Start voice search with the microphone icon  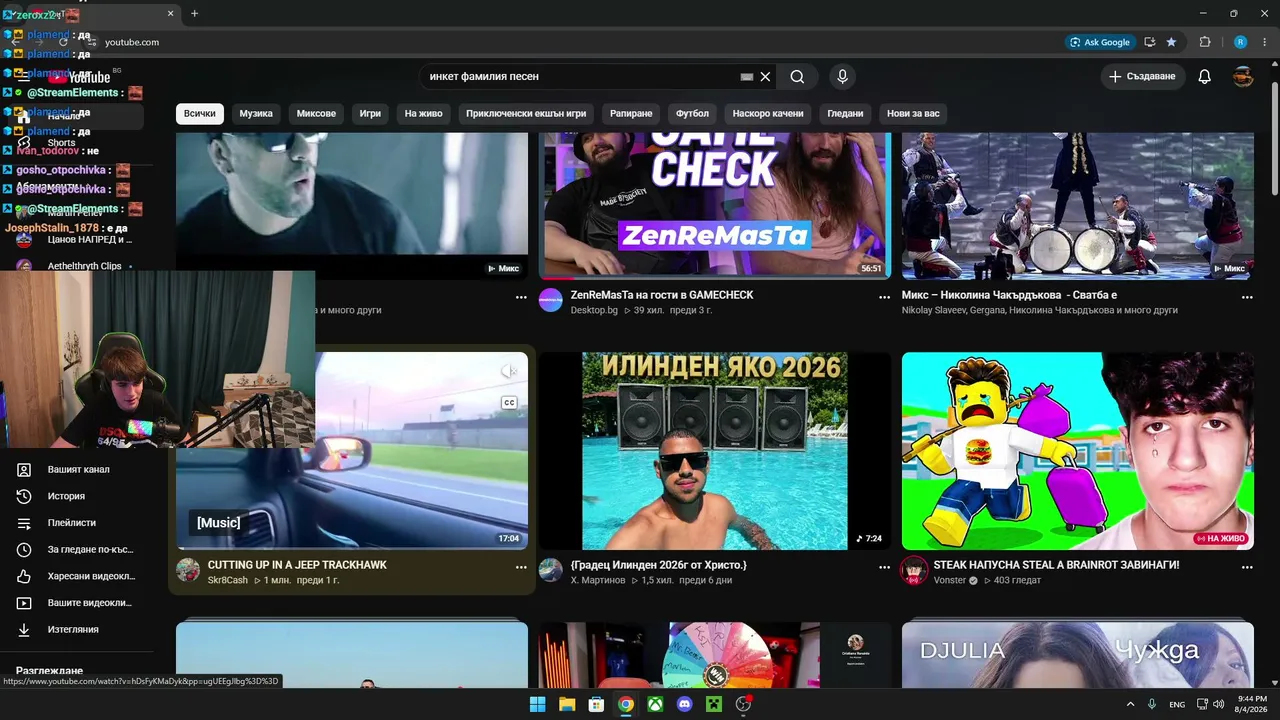click(x=842, y=77)
